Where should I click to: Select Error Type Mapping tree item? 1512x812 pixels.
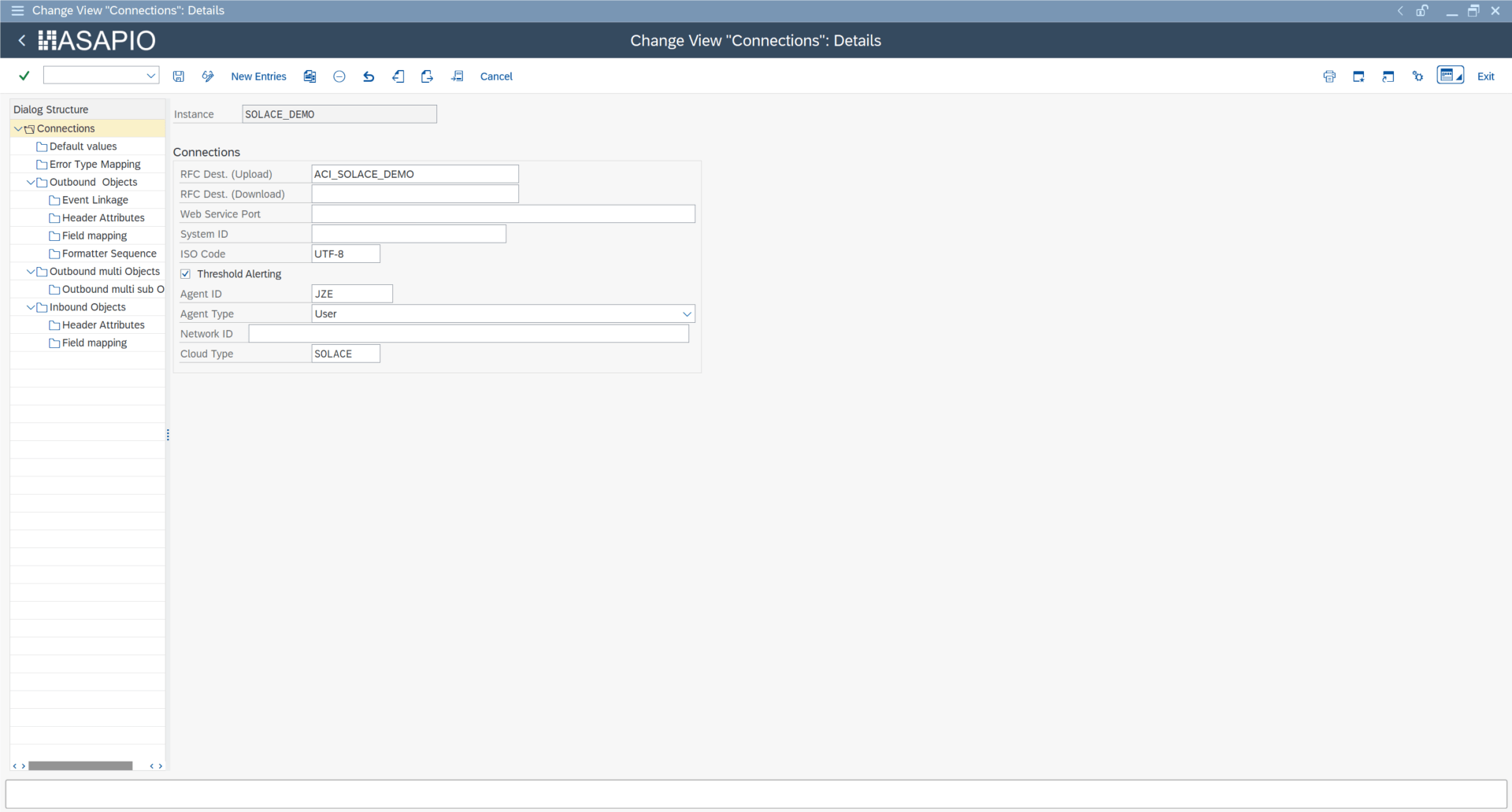[94, 165]
